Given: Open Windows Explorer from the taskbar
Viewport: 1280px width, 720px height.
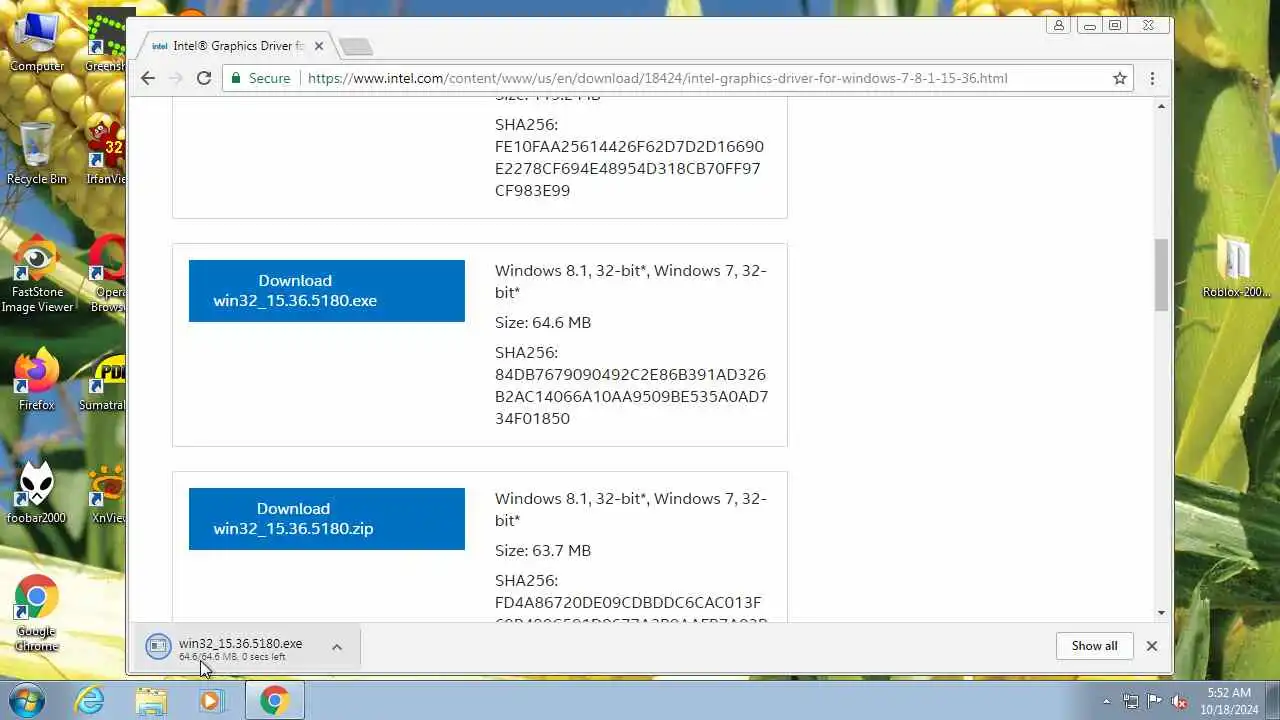Looking at the screenshot, I should [151, 700].
